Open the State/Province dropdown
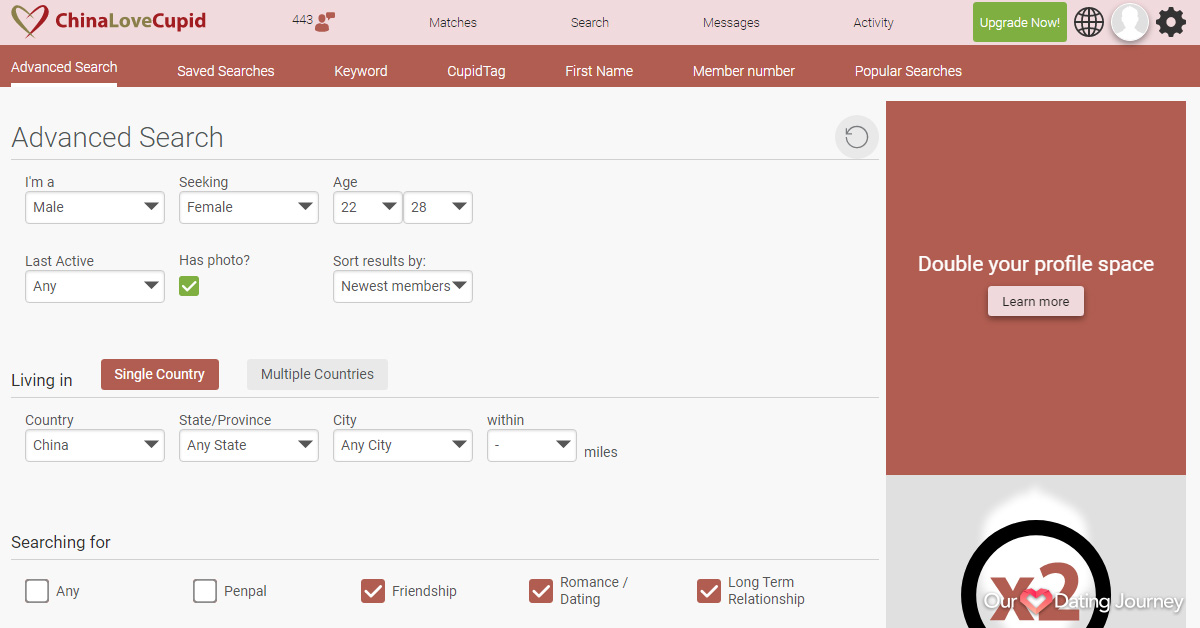 coord(249,445)
